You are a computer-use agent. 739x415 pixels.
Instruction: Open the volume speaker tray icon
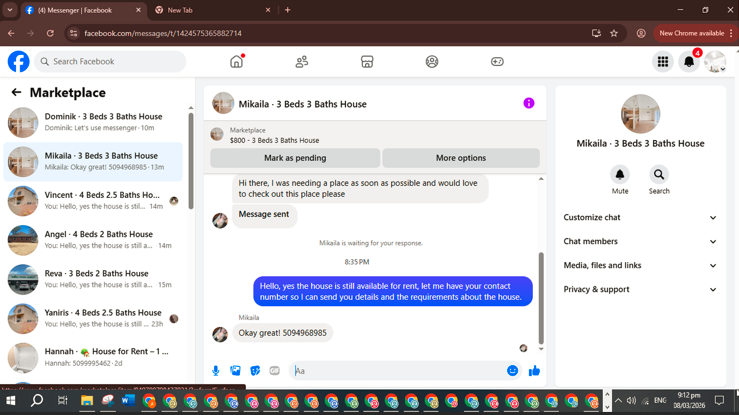(632, 401)
